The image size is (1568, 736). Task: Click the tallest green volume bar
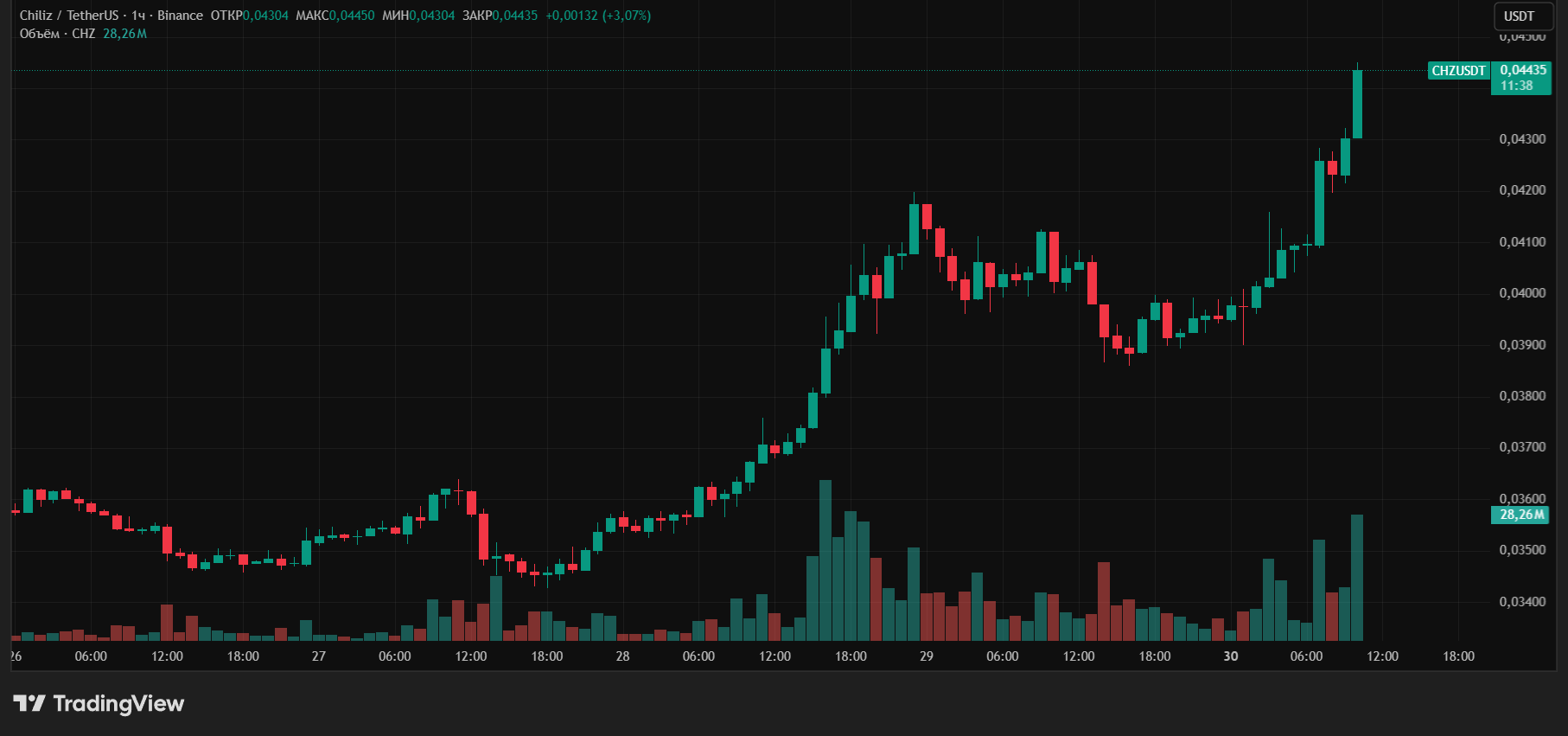click(x=825, y=562)
